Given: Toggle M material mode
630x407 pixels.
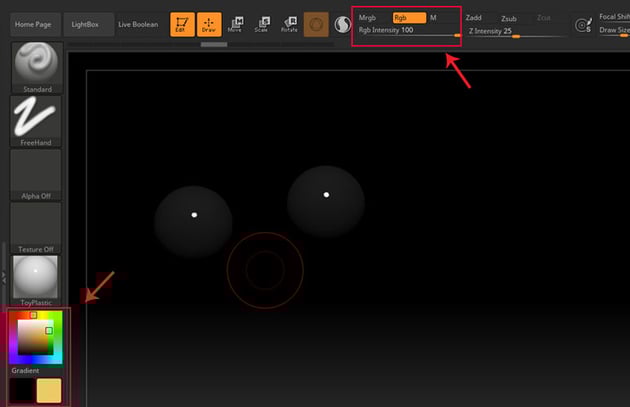Looking at the screenshot, I should [x=434, y=18].
